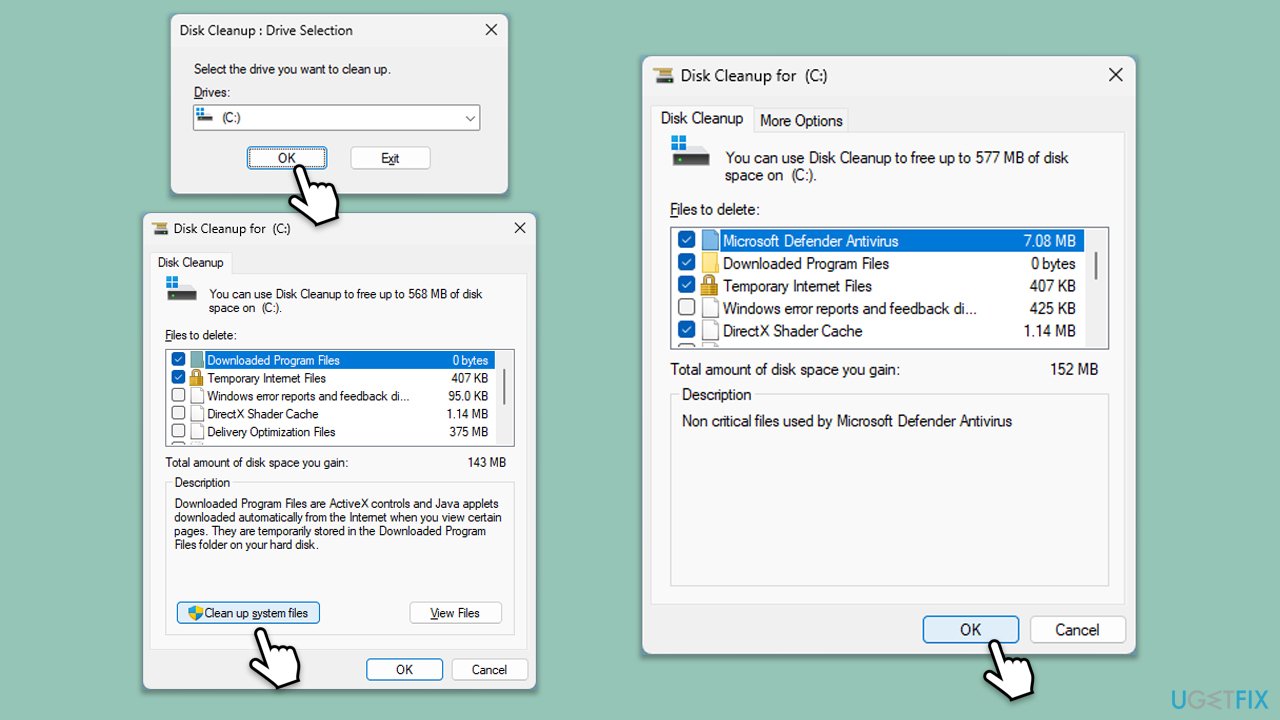Open the Drives dropdown in Drive Selection
The image size is (1280, 720).
click(470, 117)
